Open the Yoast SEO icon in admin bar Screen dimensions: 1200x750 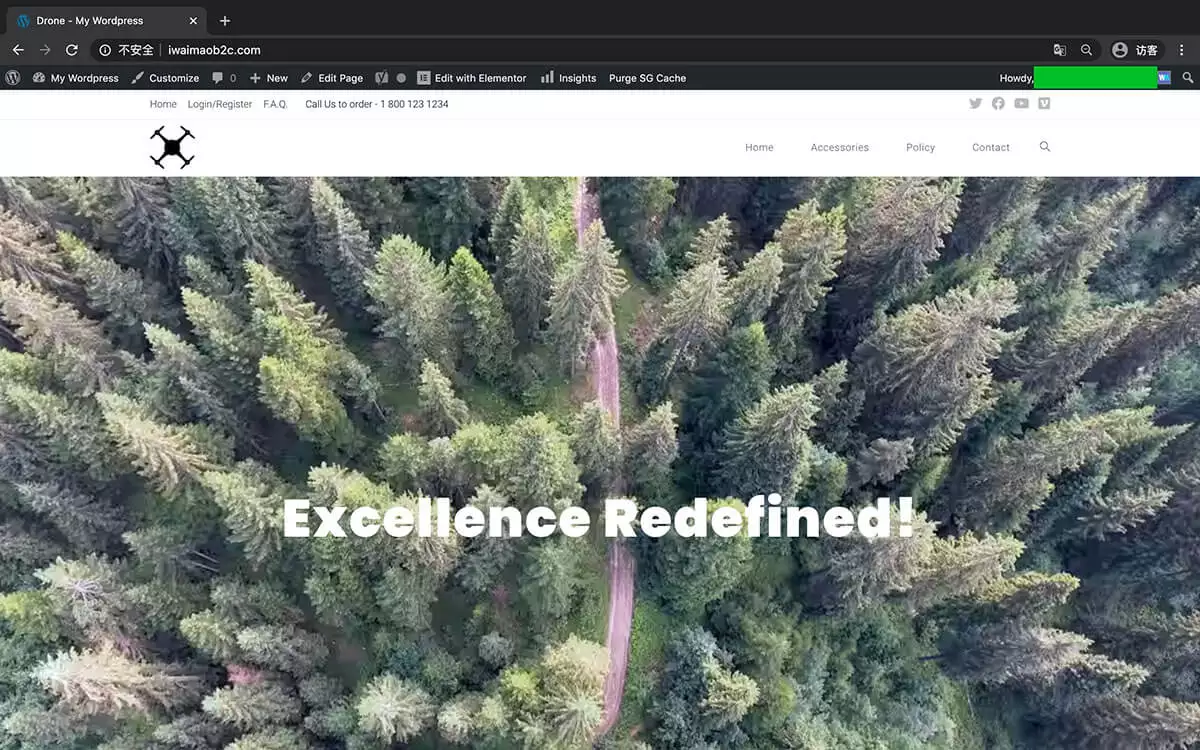(382, 78)
